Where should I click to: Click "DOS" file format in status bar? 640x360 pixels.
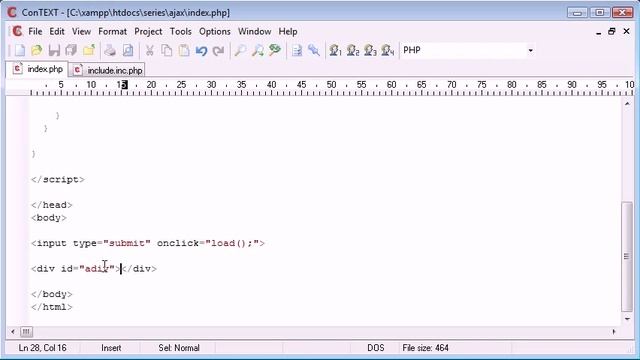tap(376, 348)
